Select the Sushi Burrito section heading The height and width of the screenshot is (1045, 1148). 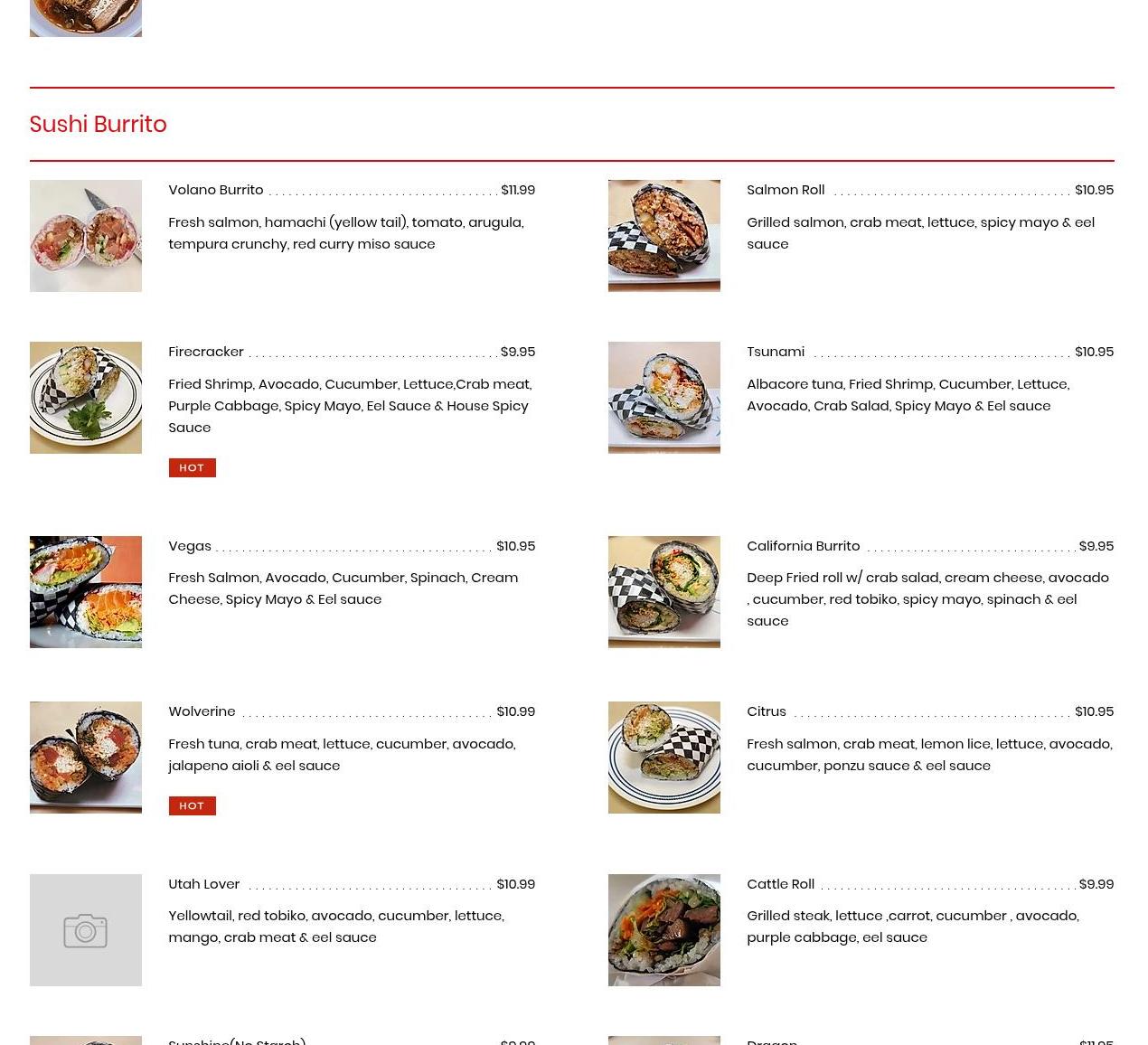98,124
